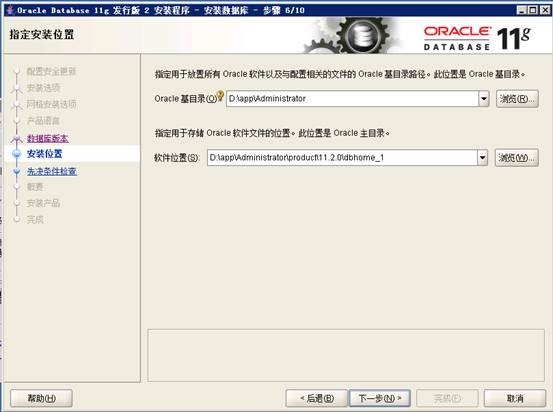Image resolution: width=553 pixels, height=412 pixels.
Task: Click the empty message area at bottom
Action: pyautogui.click(x=346, y=356)
